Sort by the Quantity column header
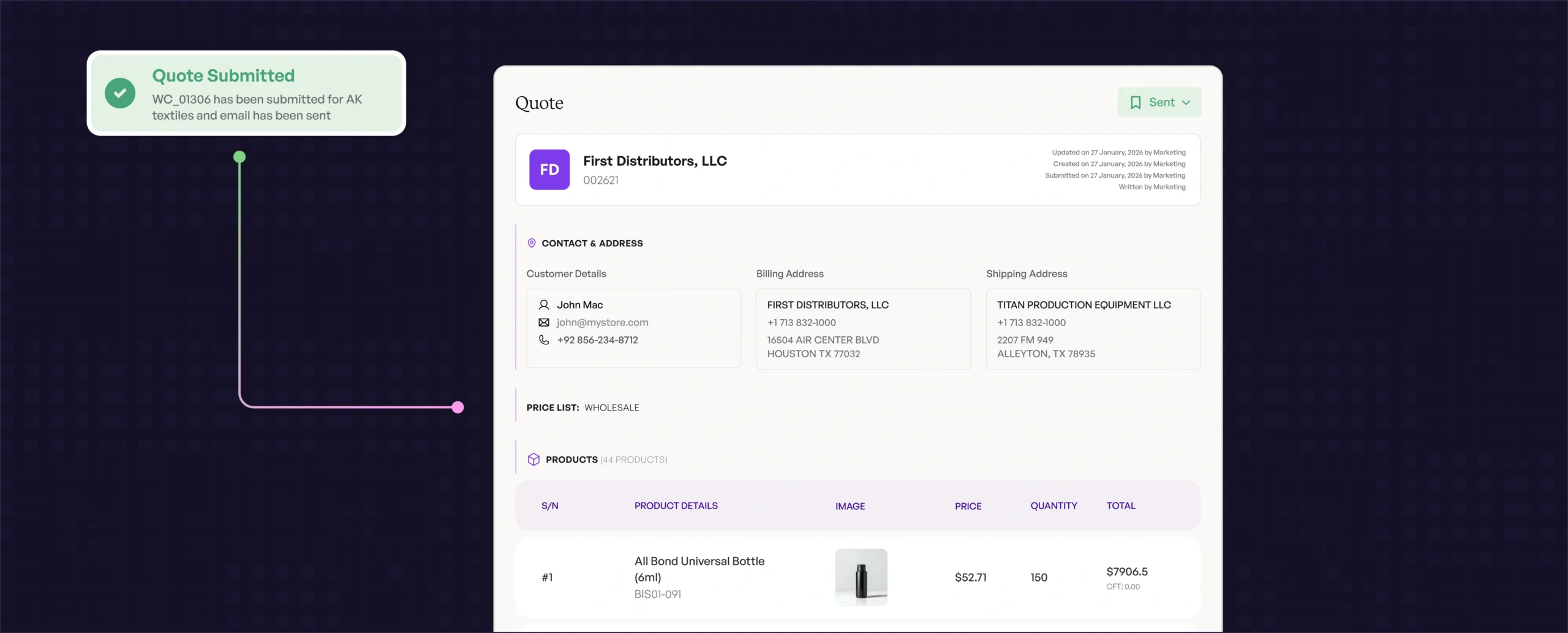This screenshot has width=1568, height=633. [1053, 506]
